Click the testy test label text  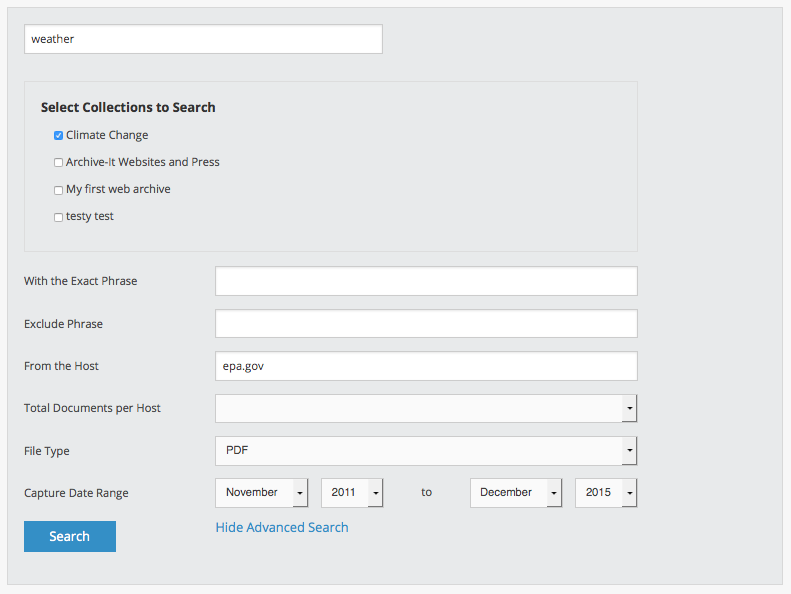(90, 216)
